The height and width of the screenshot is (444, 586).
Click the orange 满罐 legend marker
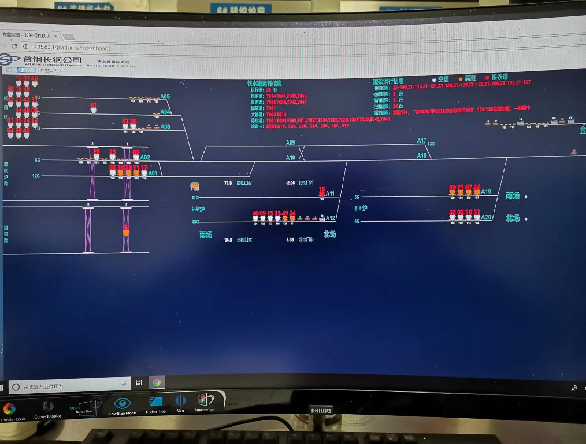(x=460, y=79)
